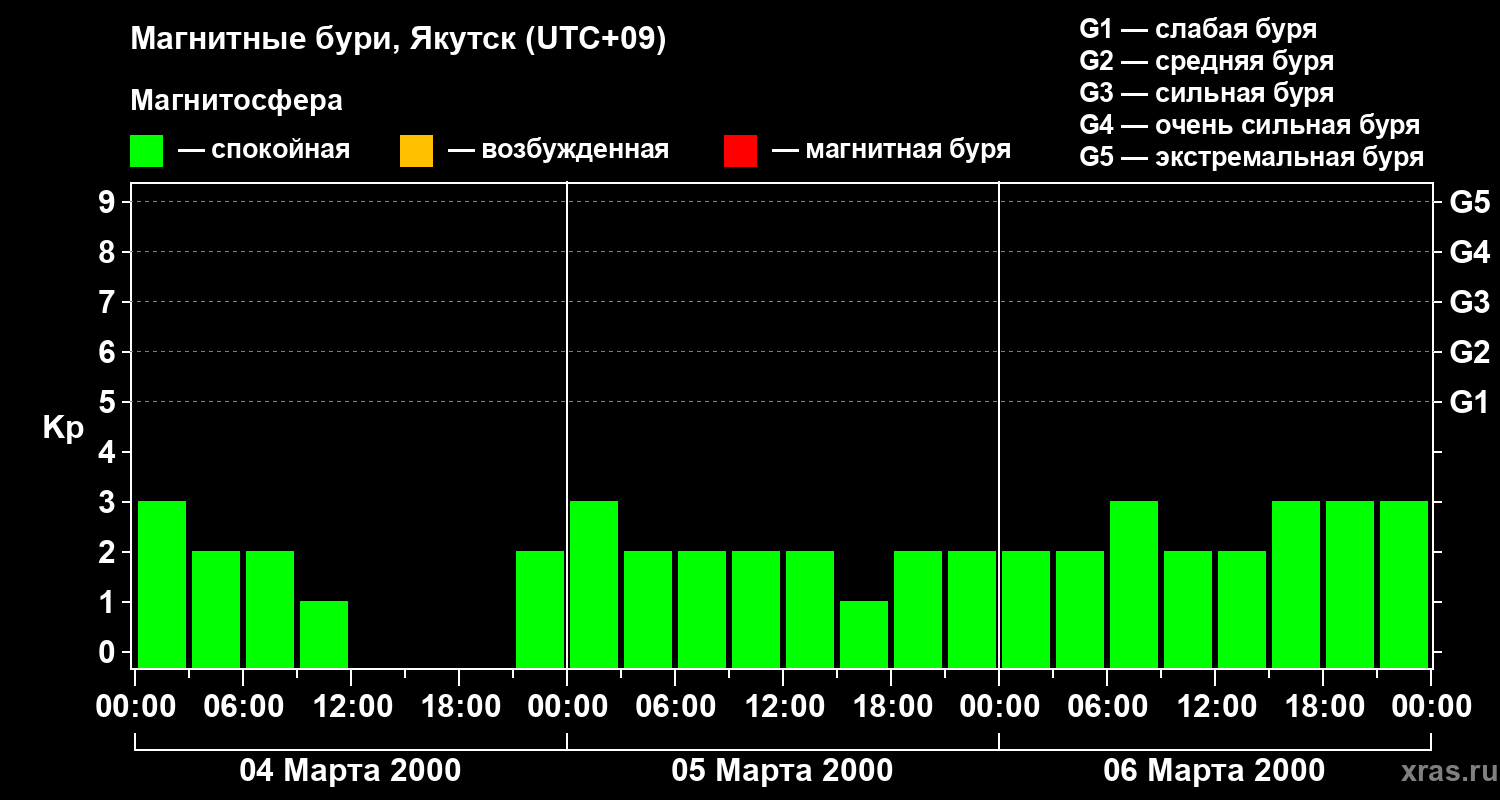Click the first bar of 06 Марта
Viewport: 1500px width, 800px height.
pyautogui.click(x=1026, y=609)
